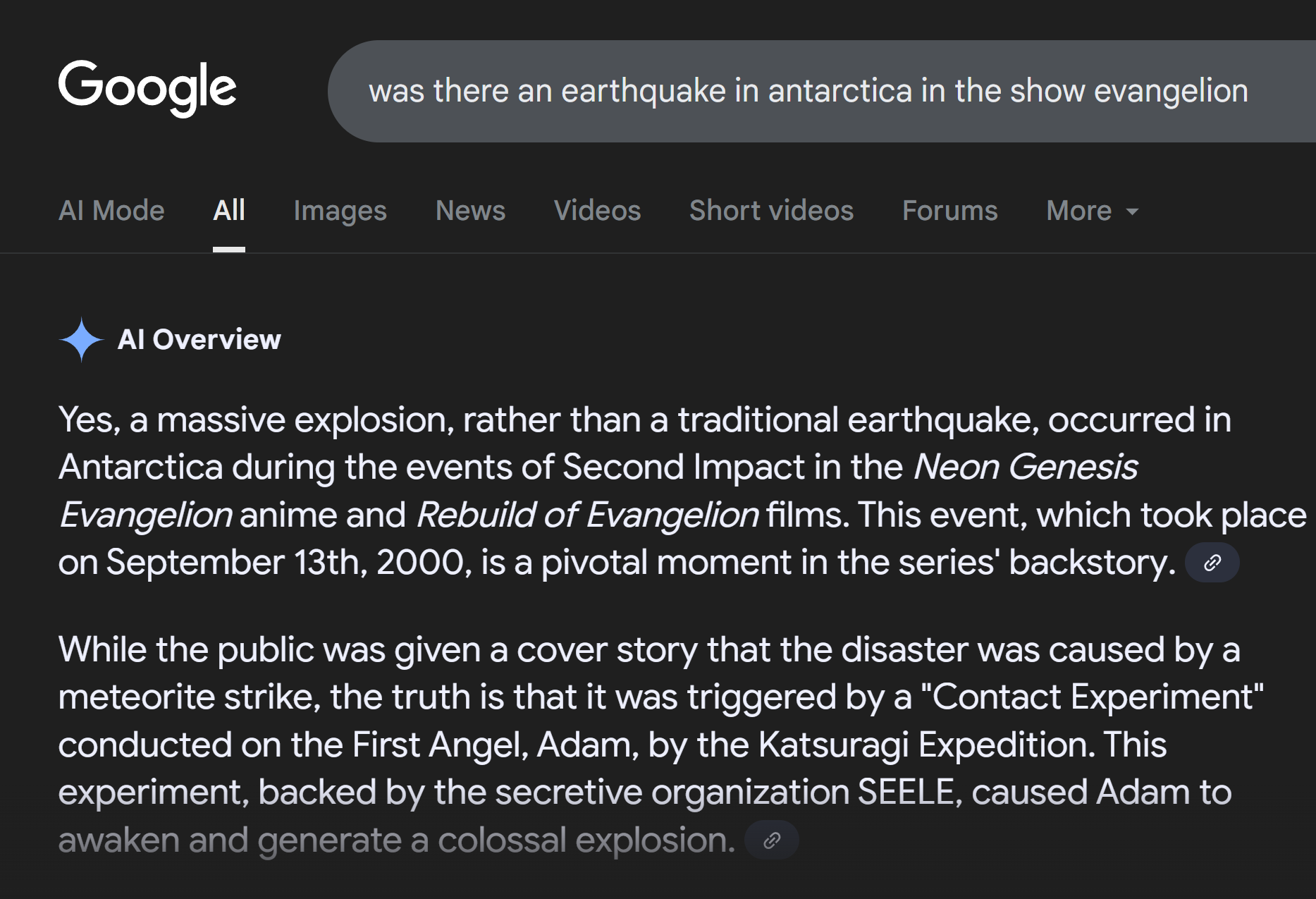Click the Google logo

(147, 88)
